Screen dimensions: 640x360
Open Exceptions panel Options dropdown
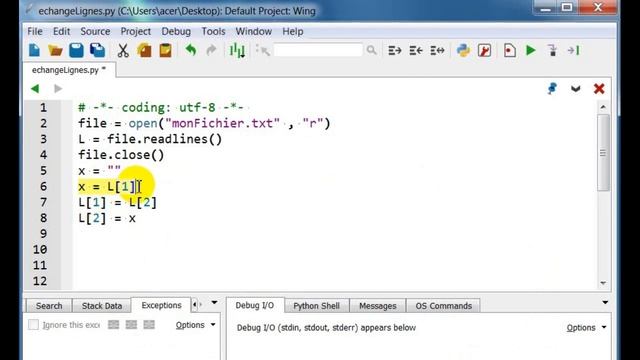coord(195,325)
